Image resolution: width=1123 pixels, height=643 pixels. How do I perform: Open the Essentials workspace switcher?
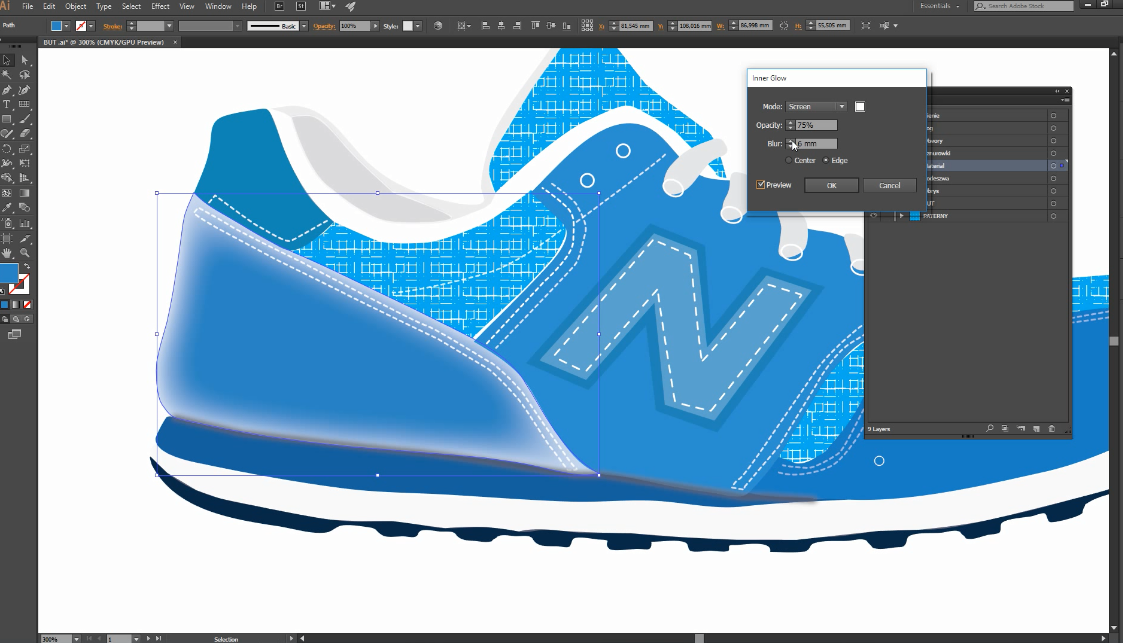(940, 6)
